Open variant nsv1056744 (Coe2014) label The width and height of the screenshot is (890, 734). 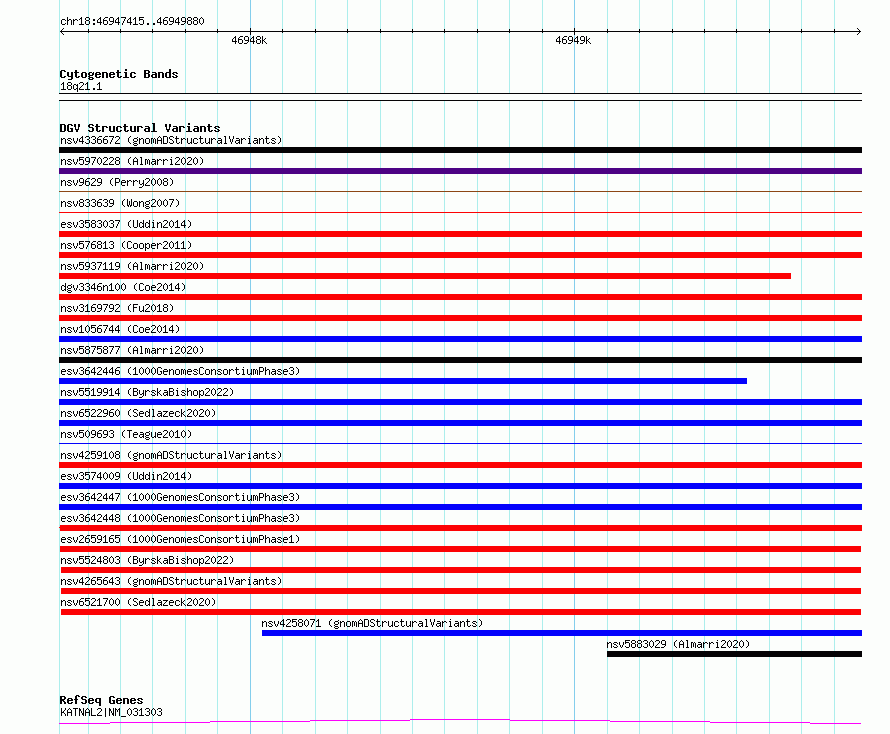point(120,329)
